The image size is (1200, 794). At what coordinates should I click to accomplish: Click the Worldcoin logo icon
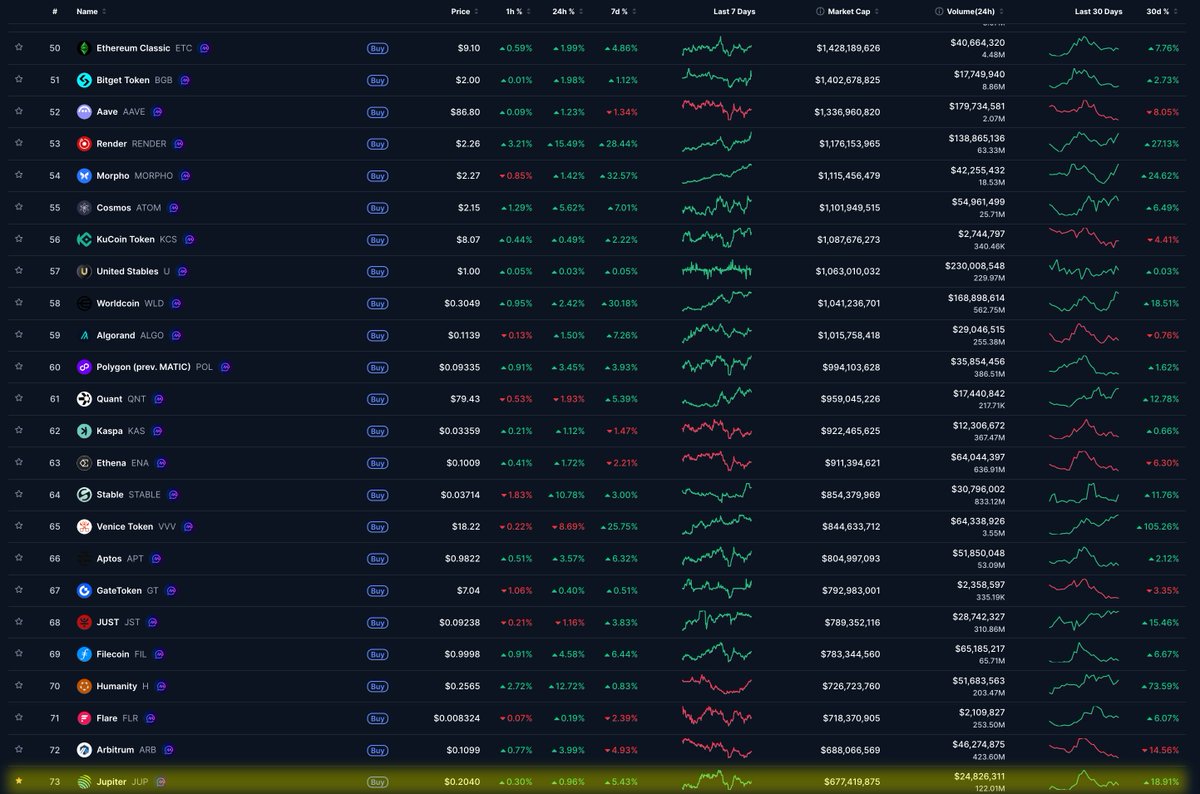84,303
